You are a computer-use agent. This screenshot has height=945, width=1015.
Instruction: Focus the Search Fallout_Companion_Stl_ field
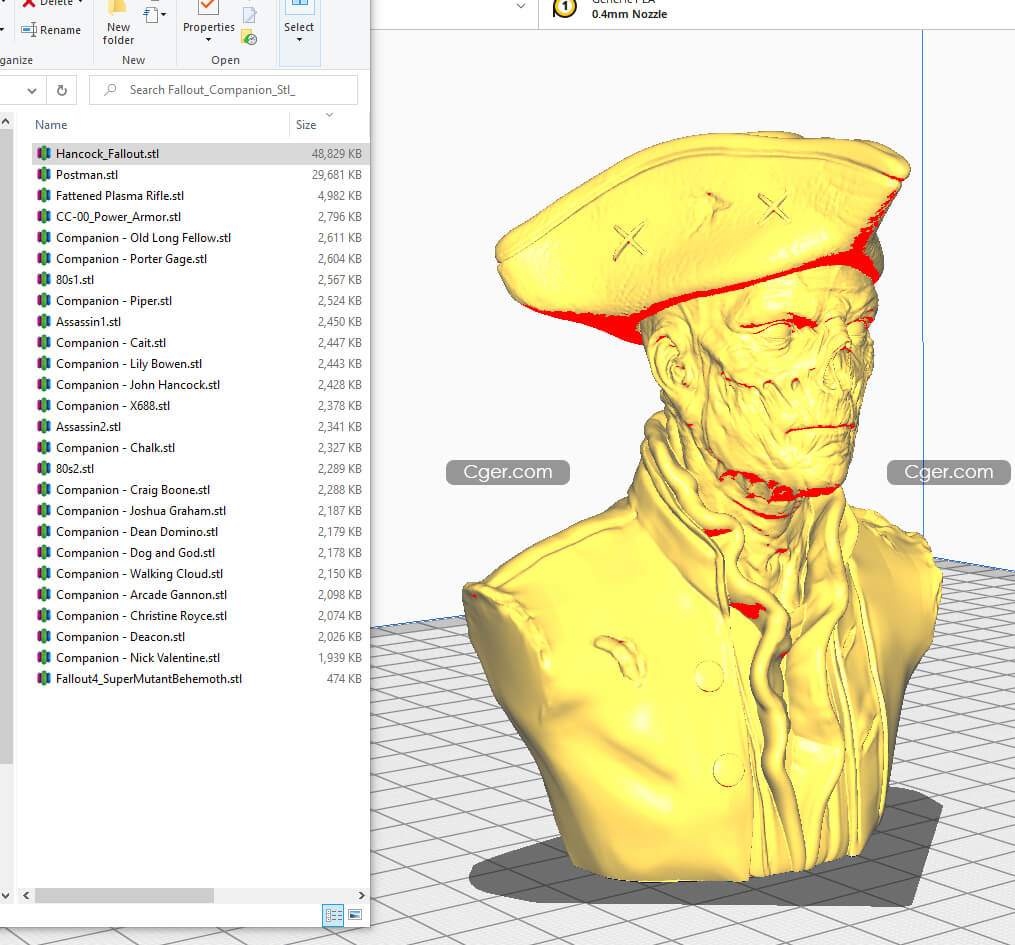click(223, 90)
